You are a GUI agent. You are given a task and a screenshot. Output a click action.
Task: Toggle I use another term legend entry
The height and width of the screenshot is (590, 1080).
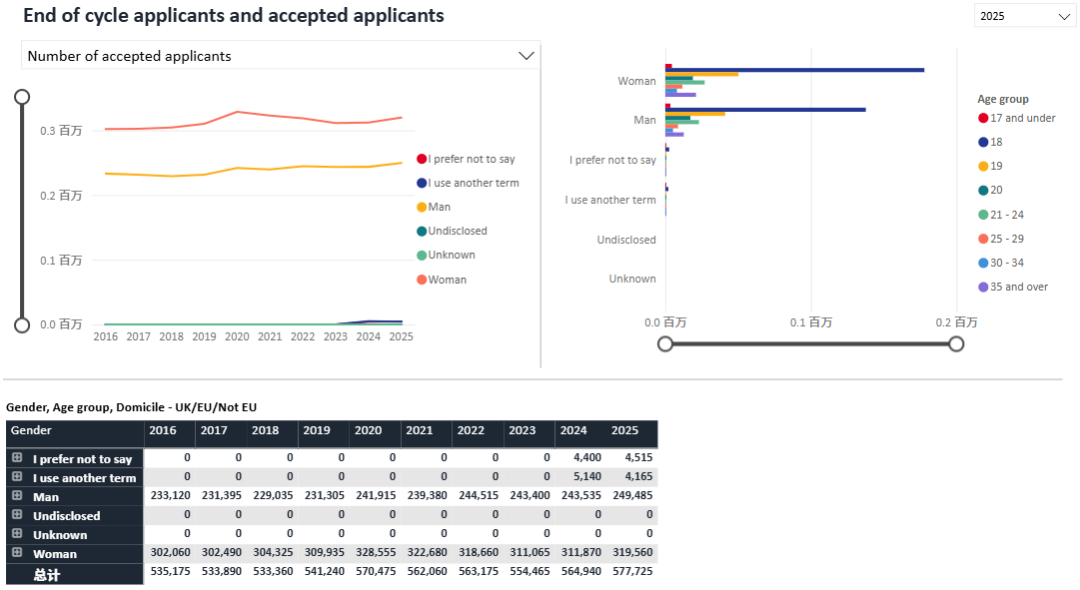click(x=472, y=183)
